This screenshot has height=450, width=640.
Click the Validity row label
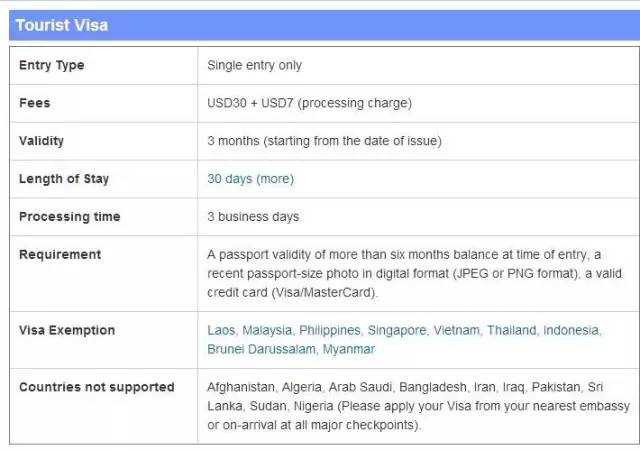(42, 141)
